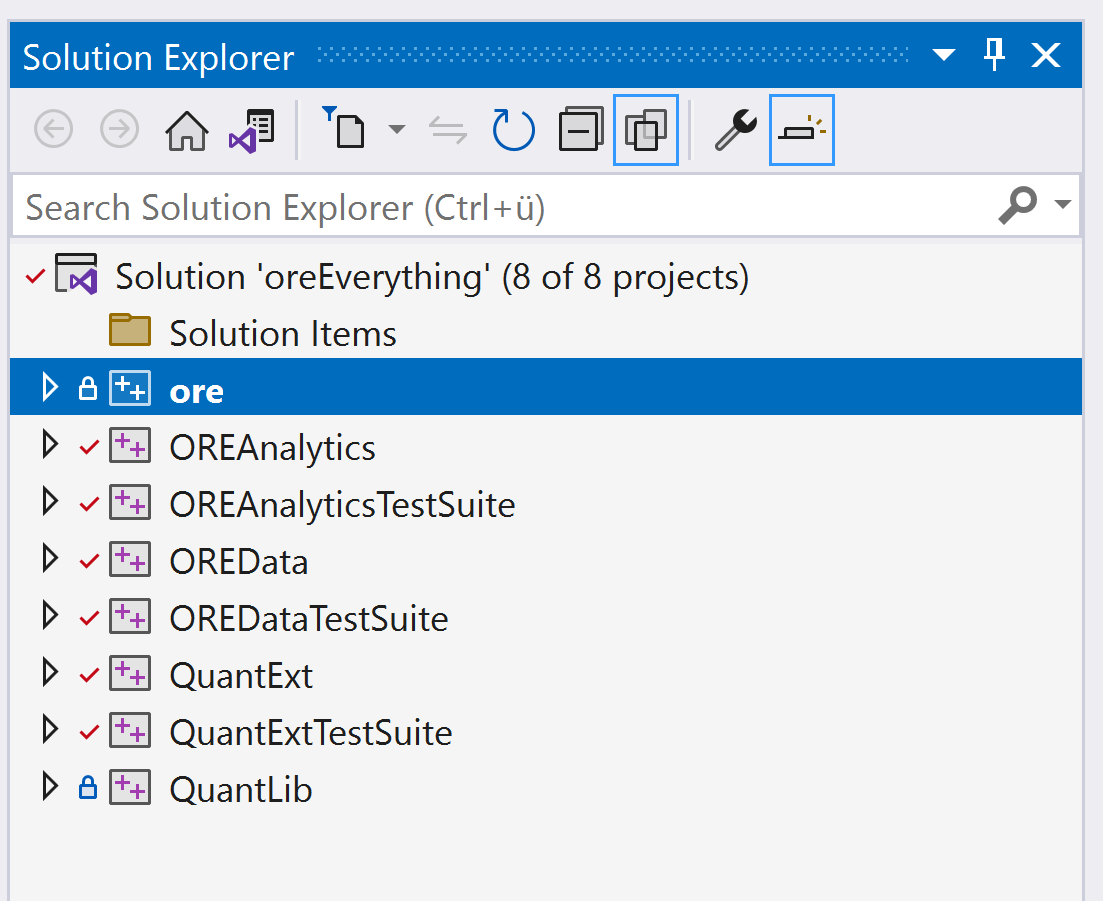Image resolution: width=1103 pixels, height=901 pixels.
Task: Expand the ore project node
Action: [51, 387]
